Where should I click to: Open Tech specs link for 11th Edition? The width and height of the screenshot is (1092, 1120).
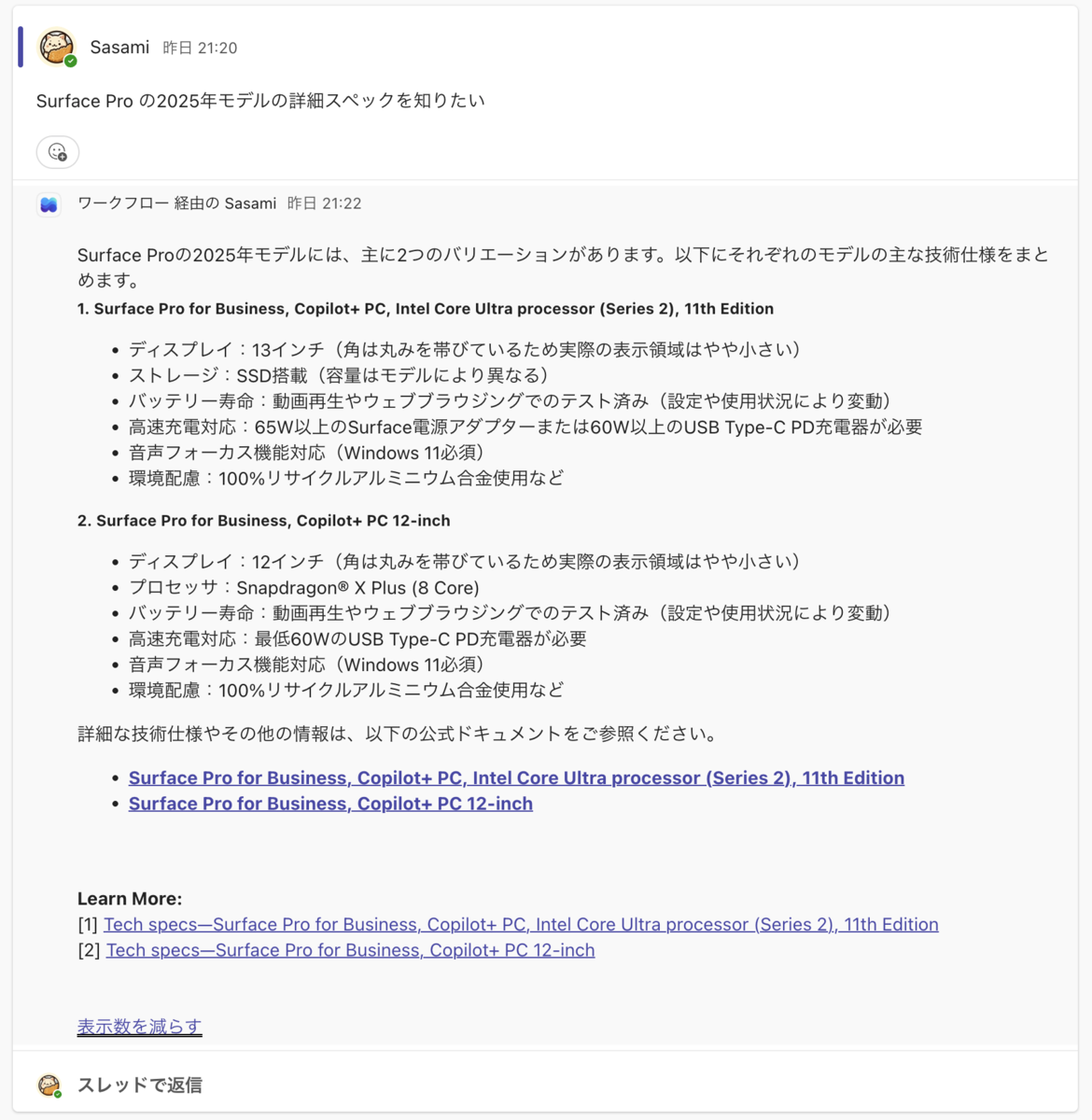pos(521,924)
